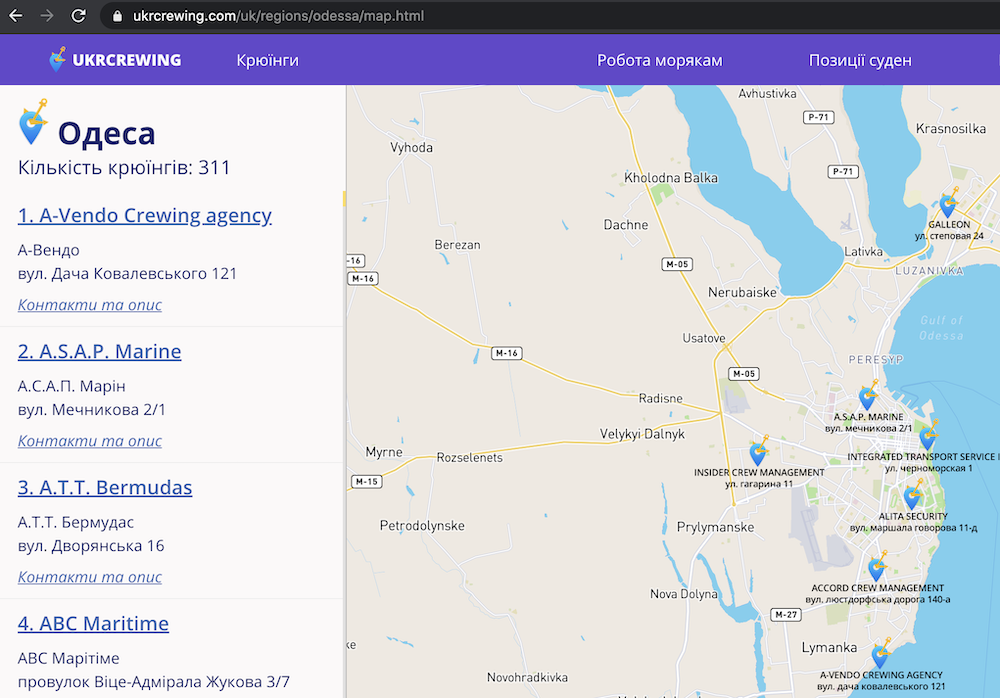The width and height of the screenshot is (1000, 698).
Task: Open the Крюїнги menu item
Action: coord(267,60)
